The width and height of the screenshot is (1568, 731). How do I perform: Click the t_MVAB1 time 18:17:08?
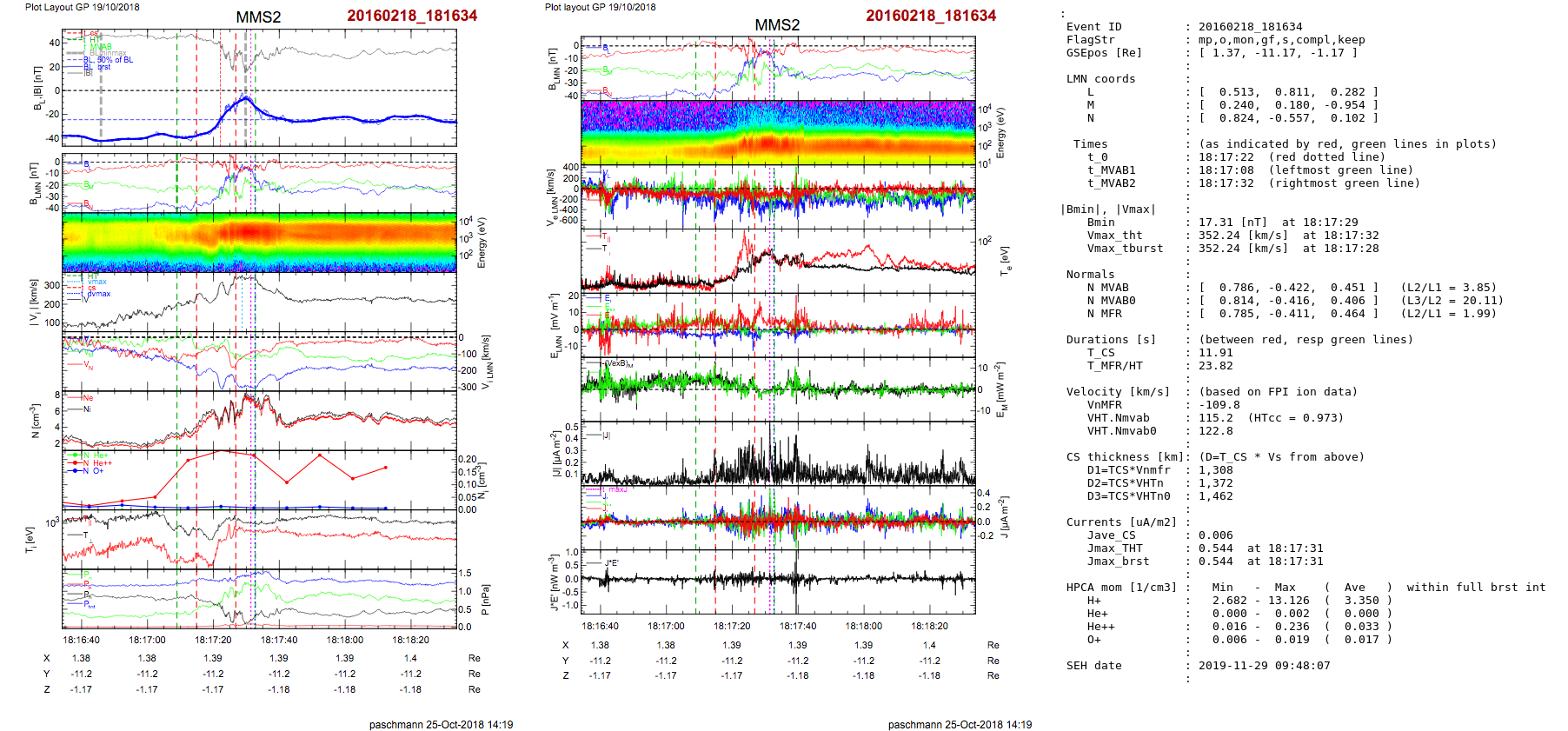[x=1226, y=170]
